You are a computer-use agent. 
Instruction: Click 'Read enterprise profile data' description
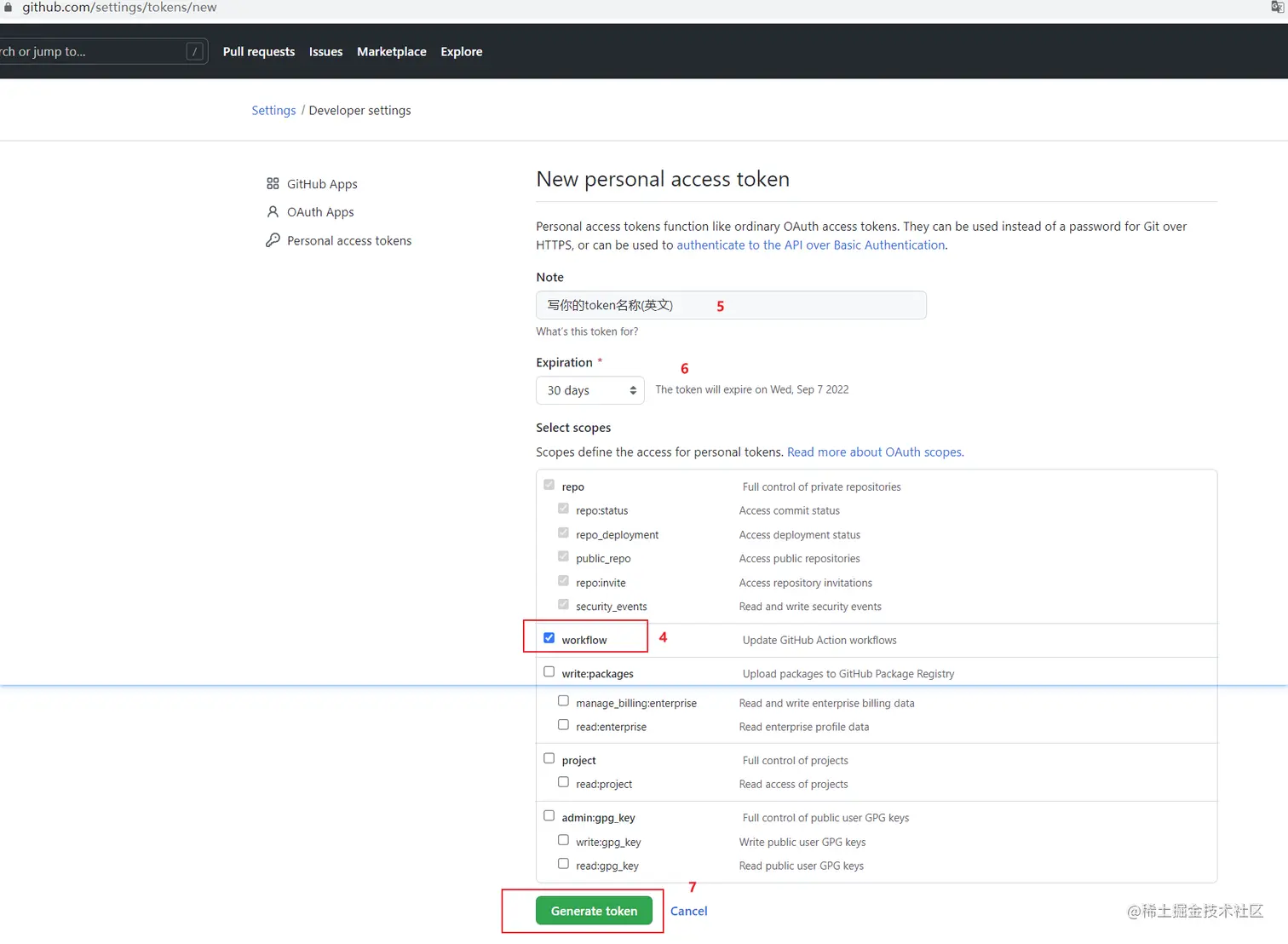click(804, 728)
